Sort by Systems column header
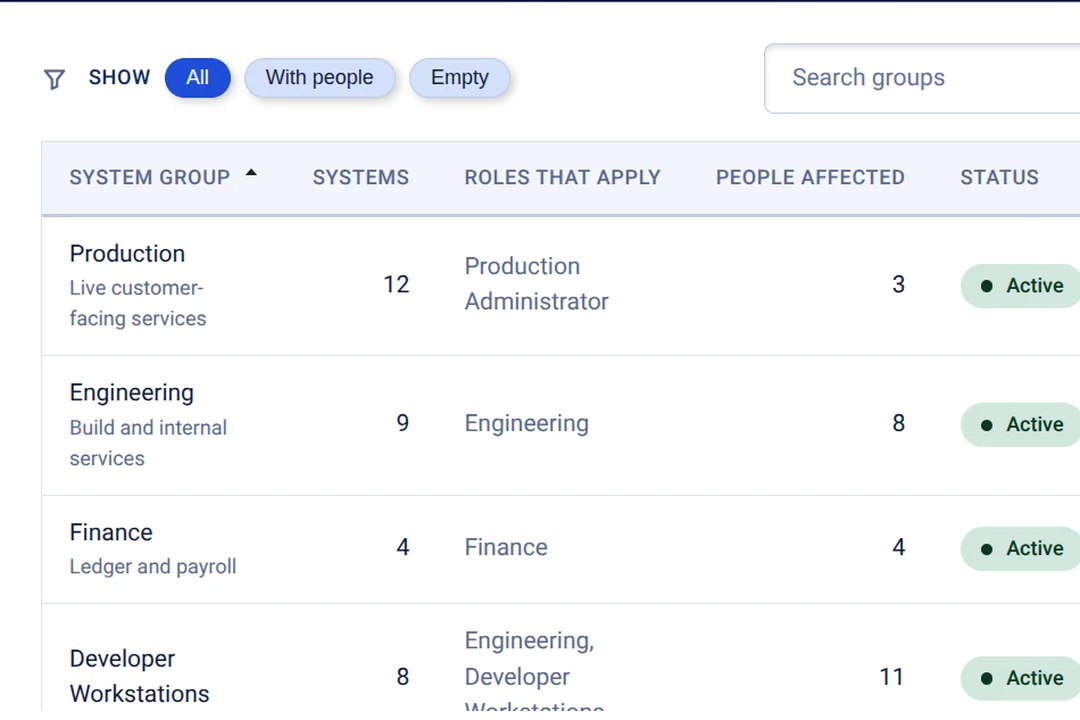This screenshot has width=1080, height=720. (361, 178)
